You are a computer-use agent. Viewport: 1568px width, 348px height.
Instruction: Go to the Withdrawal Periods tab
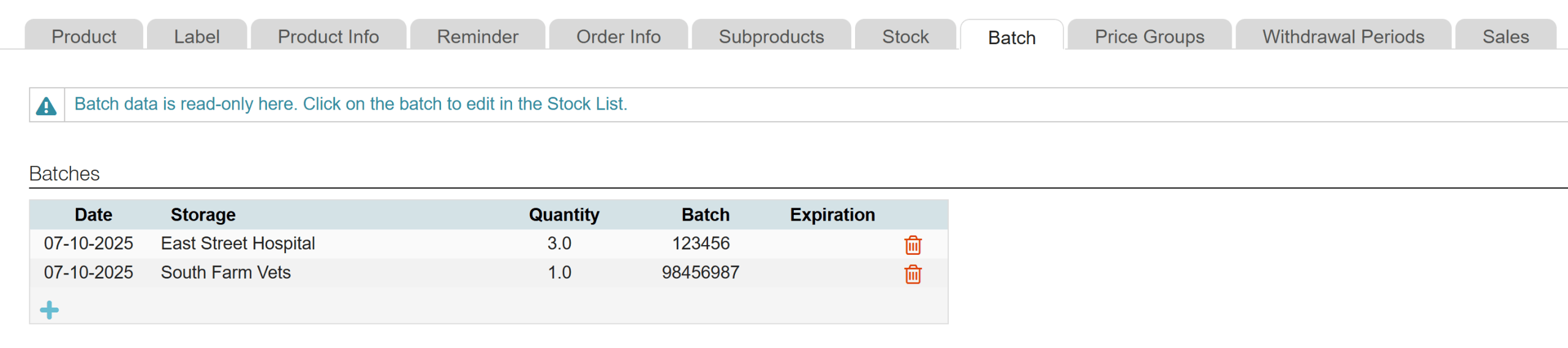pyautogui.click(x=1343, y=37)
